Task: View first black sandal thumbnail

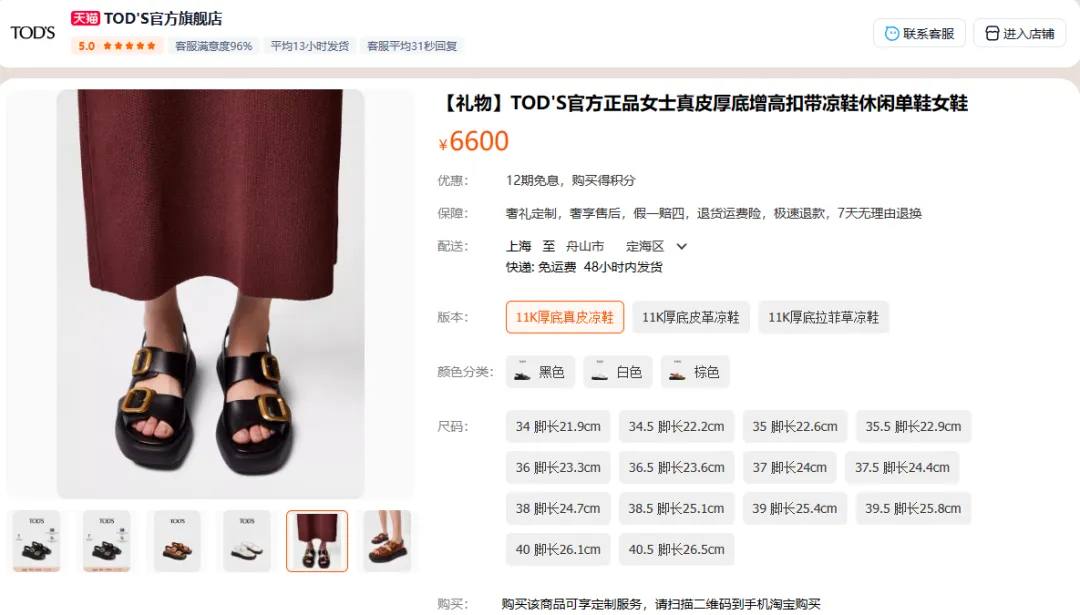Action: click(37, 541)
